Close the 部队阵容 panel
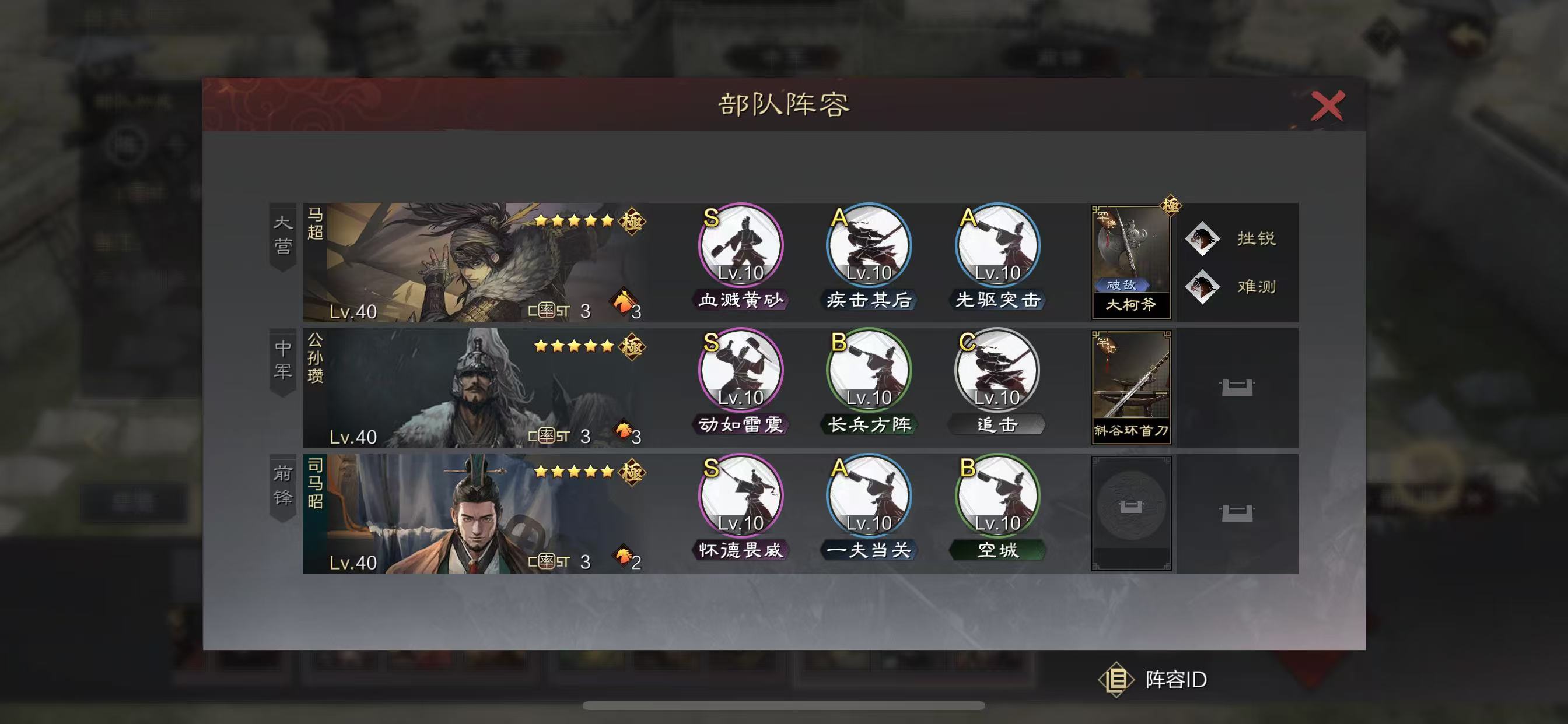This screenshot has width=1568, height=724. [1328, 106]
